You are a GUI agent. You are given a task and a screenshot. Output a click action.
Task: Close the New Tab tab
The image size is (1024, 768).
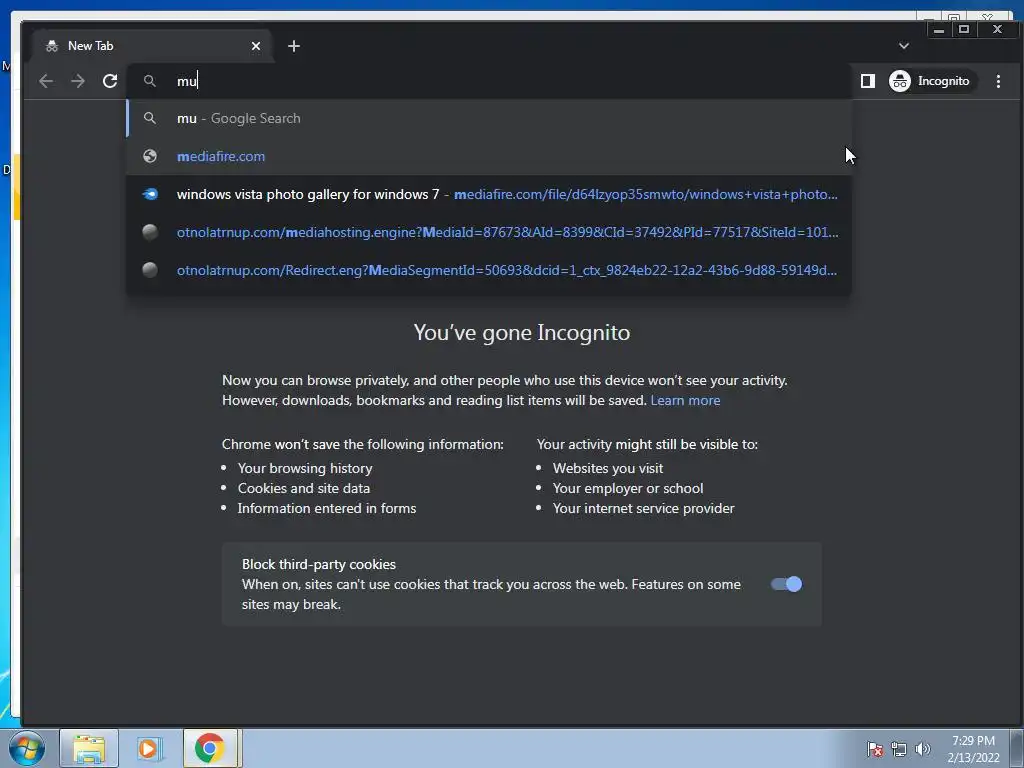click(256, 46)
